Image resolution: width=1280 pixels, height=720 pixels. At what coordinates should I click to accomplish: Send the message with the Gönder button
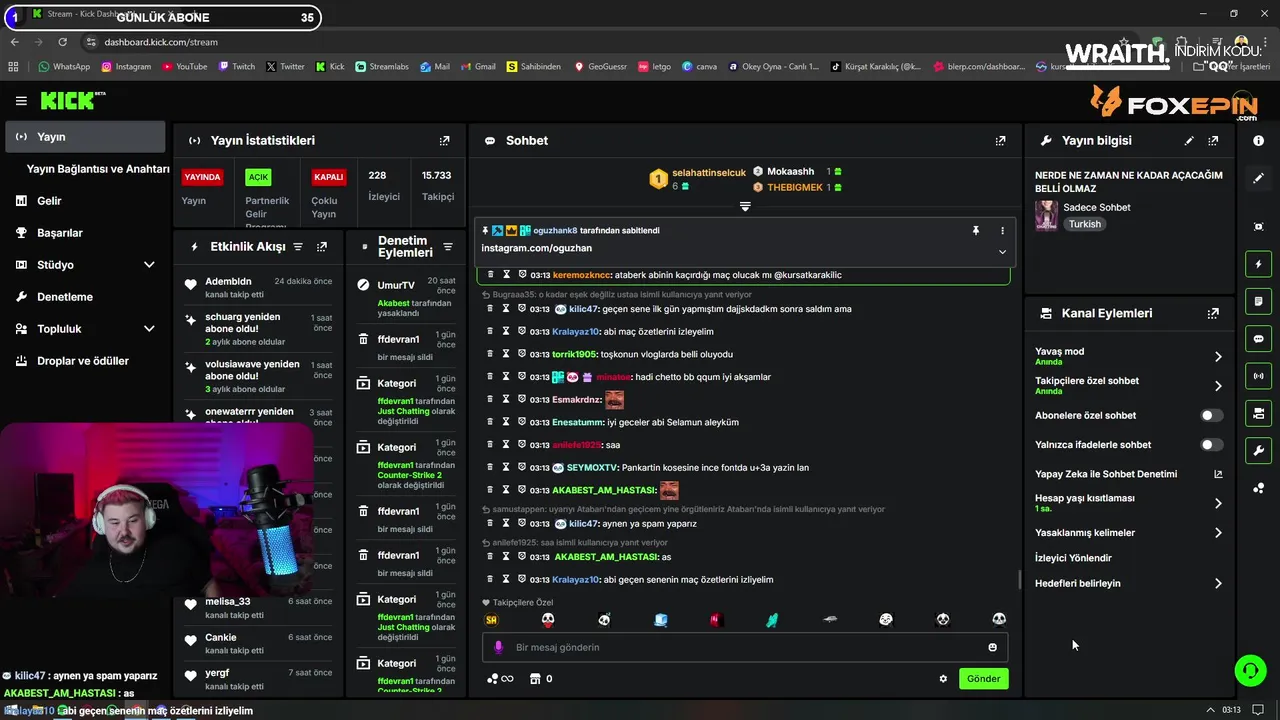[x=983, y=678]
